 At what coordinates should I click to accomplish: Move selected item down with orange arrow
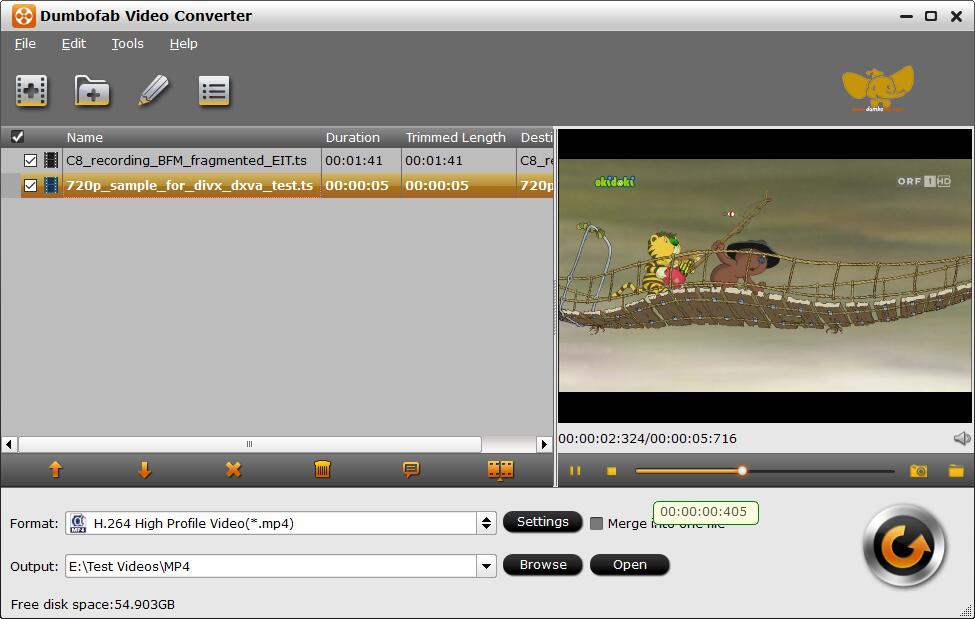pyautogui.click(x=144, y=470)
